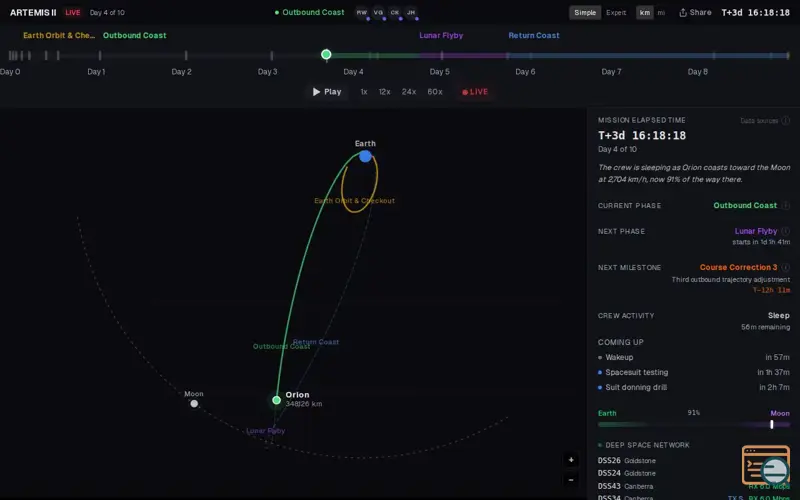Screen dimensions: 800x500
Task: Jump to Day 2 on the timeline
Action: point(182,71)
